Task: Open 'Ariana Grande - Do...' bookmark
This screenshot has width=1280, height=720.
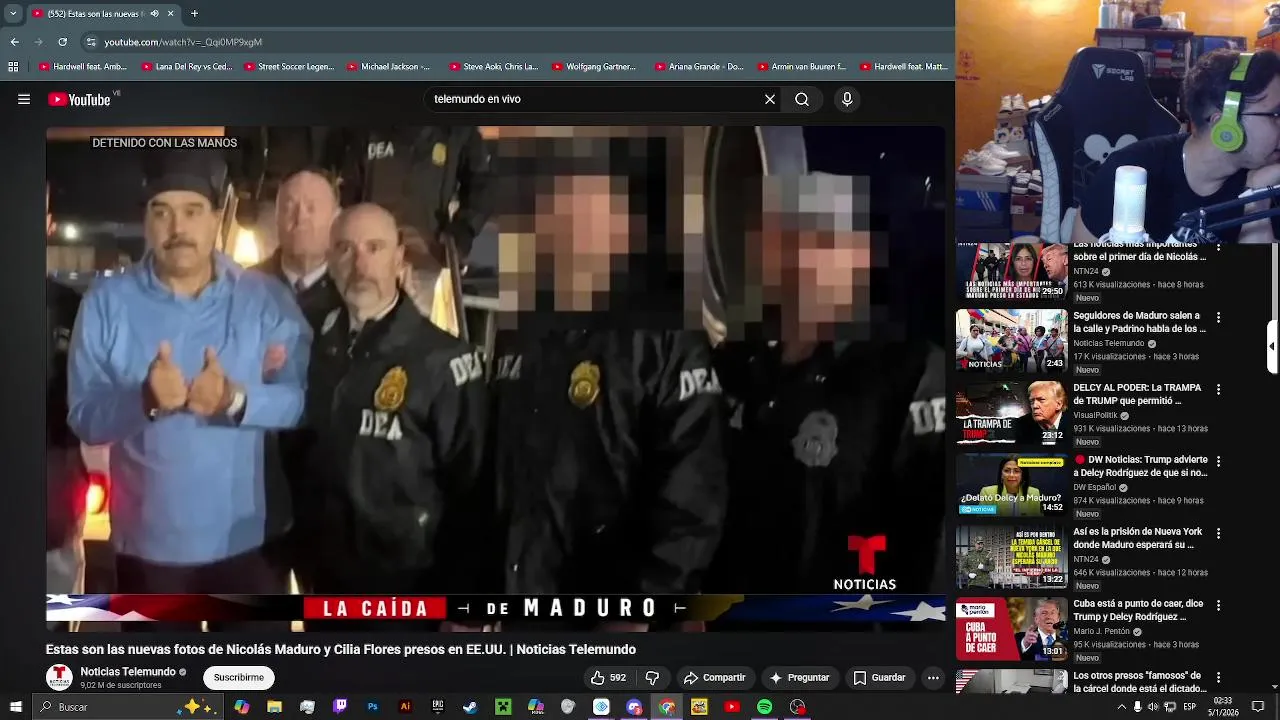Action: (700, 67)
